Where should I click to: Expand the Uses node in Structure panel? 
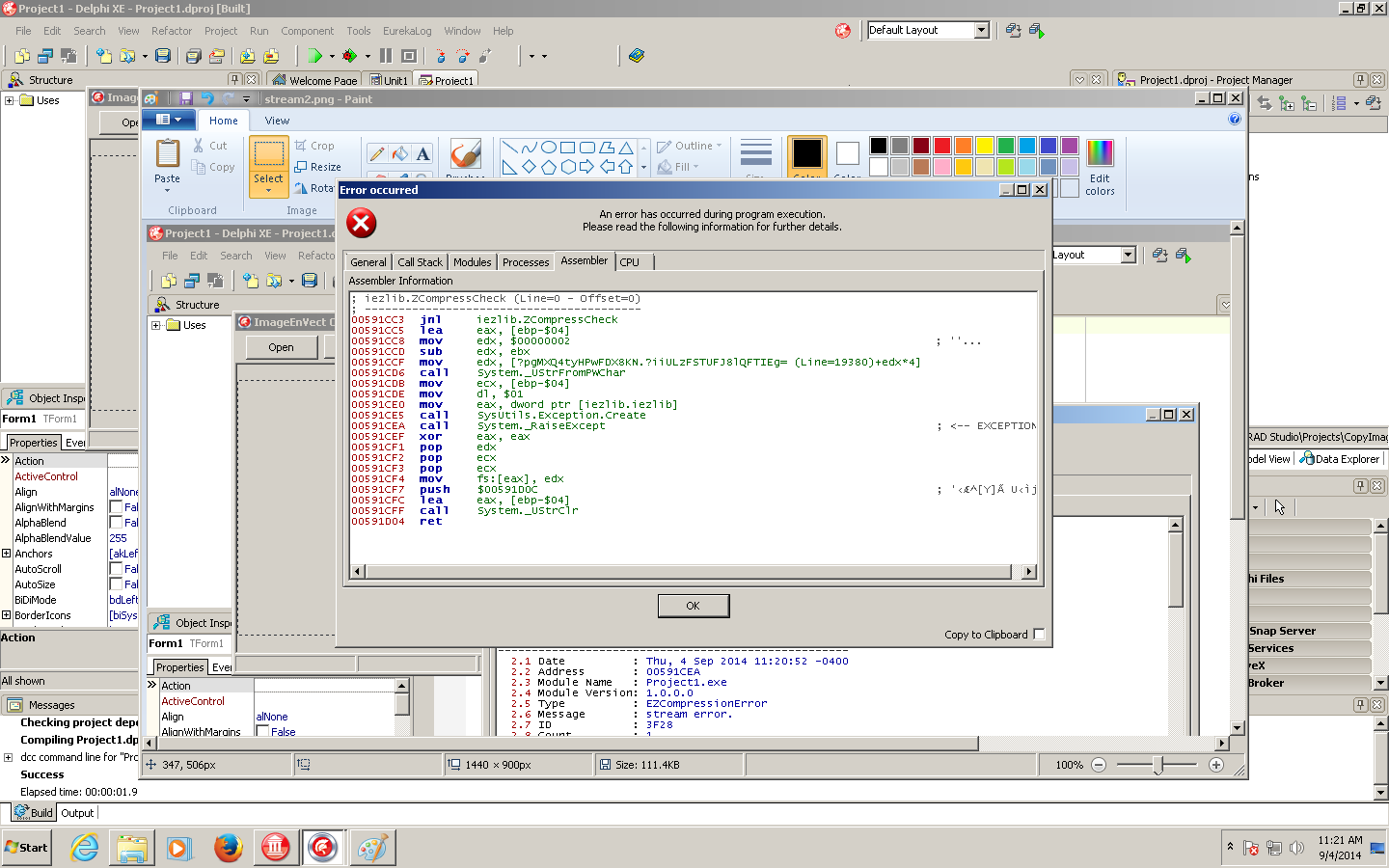10,100
